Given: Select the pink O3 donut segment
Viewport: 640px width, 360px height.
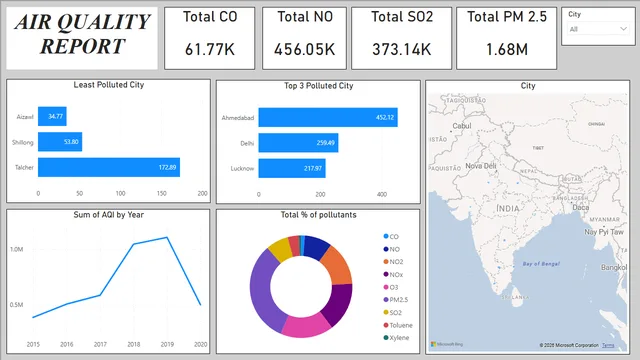Looking at the screenshot, I should [x=306, y=327].
